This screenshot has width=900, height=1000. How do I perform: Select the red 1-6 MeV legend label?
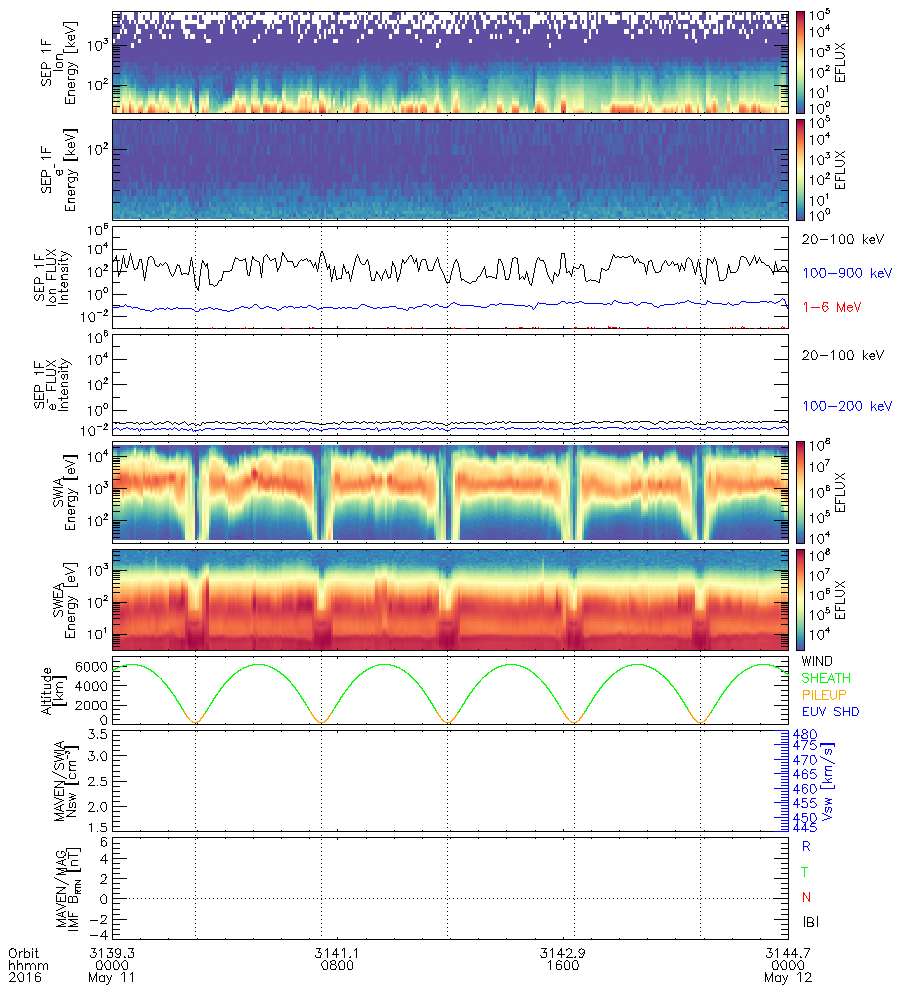(x=832, y=306)
